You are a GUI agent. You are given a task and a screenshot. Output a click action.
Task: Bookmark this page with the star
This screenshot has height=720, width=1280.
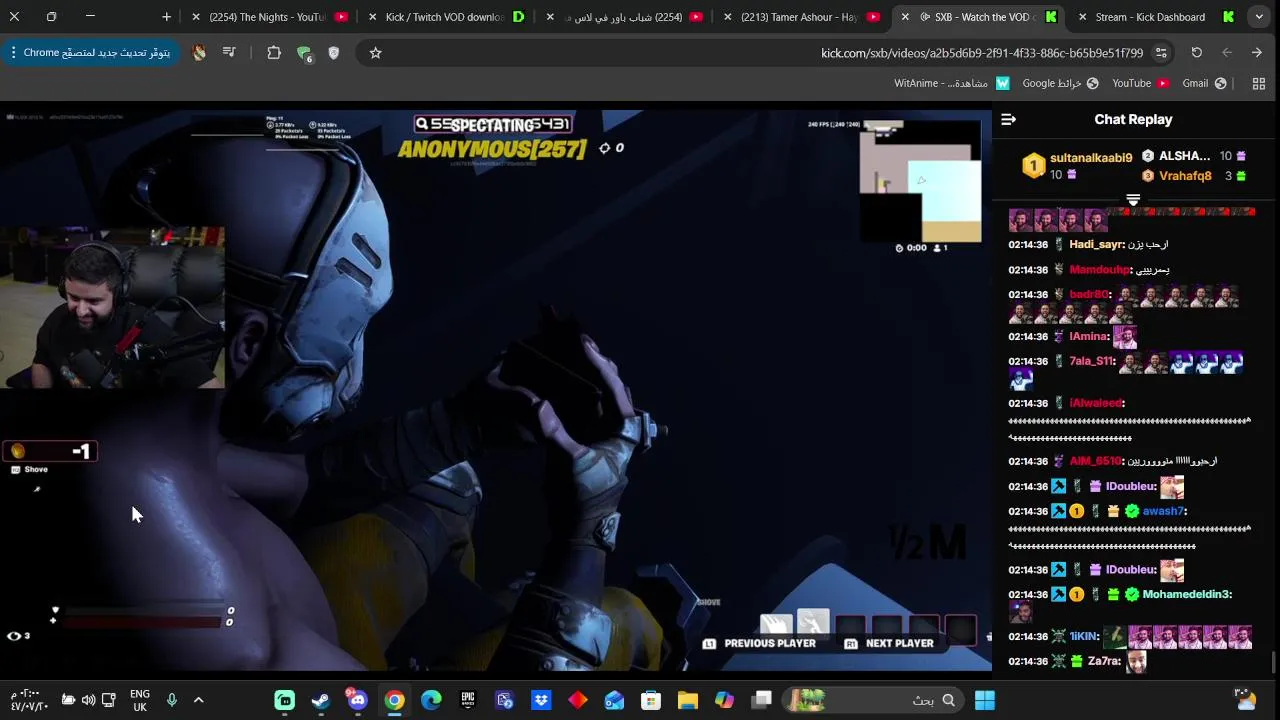(375, 53)
